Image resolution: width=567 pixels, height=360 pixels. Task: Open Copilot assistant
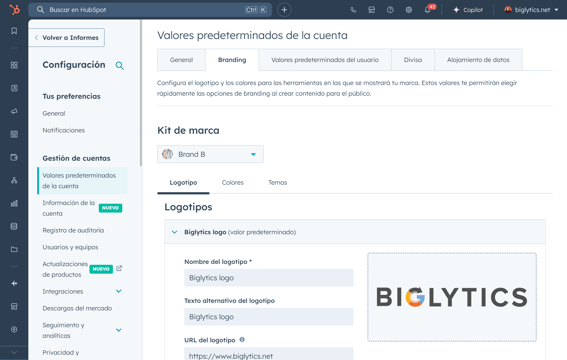(x=468, y=10)
